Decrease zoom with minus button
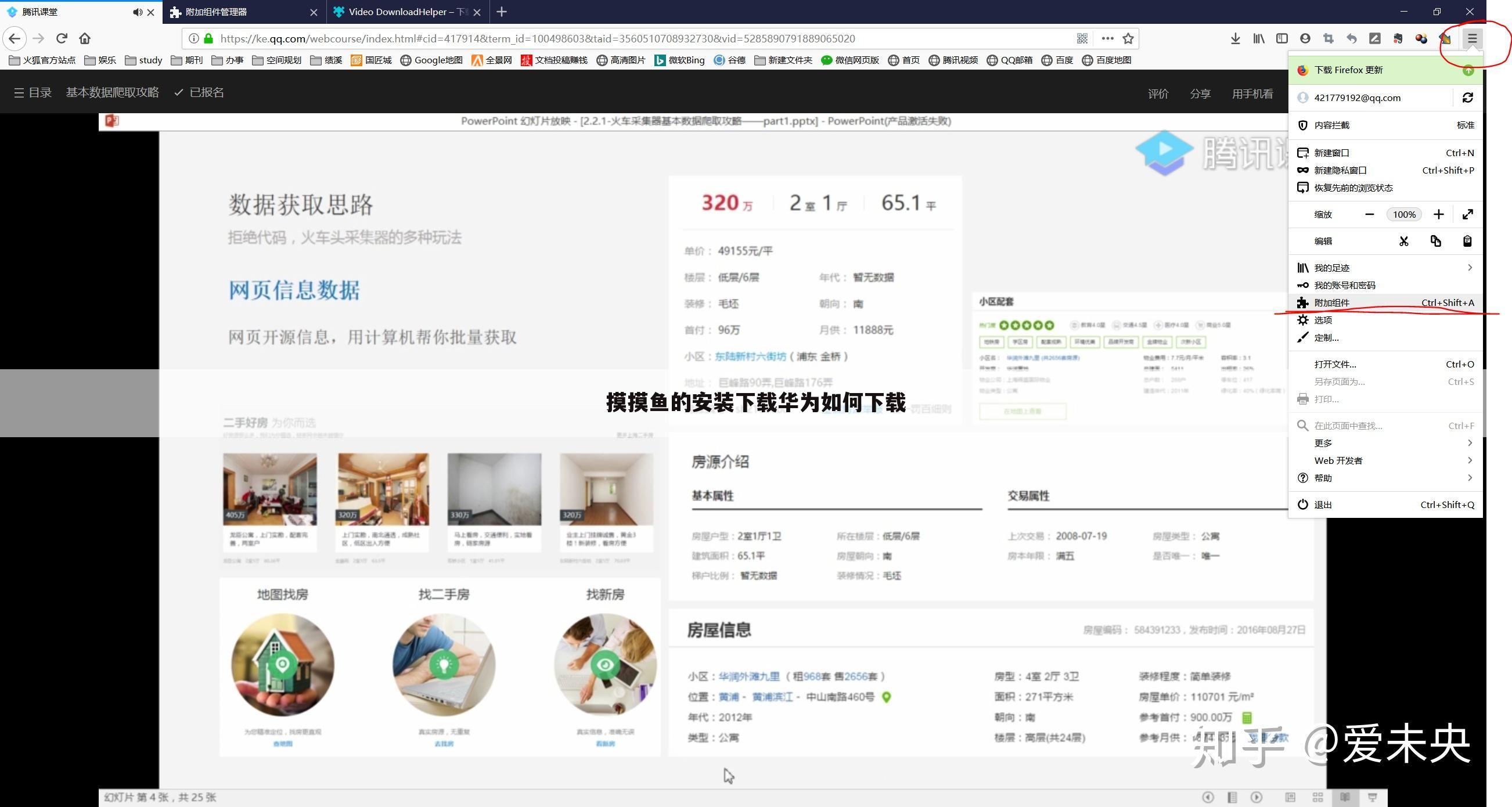 click(1369, 215)
